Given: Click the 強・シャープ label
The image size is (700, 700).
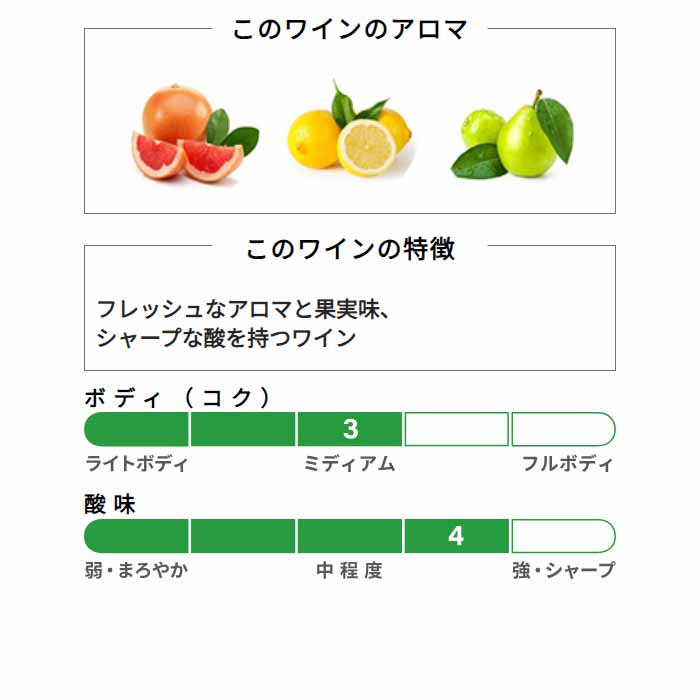Looking at the screenshot, I should [x=563, y=570].
